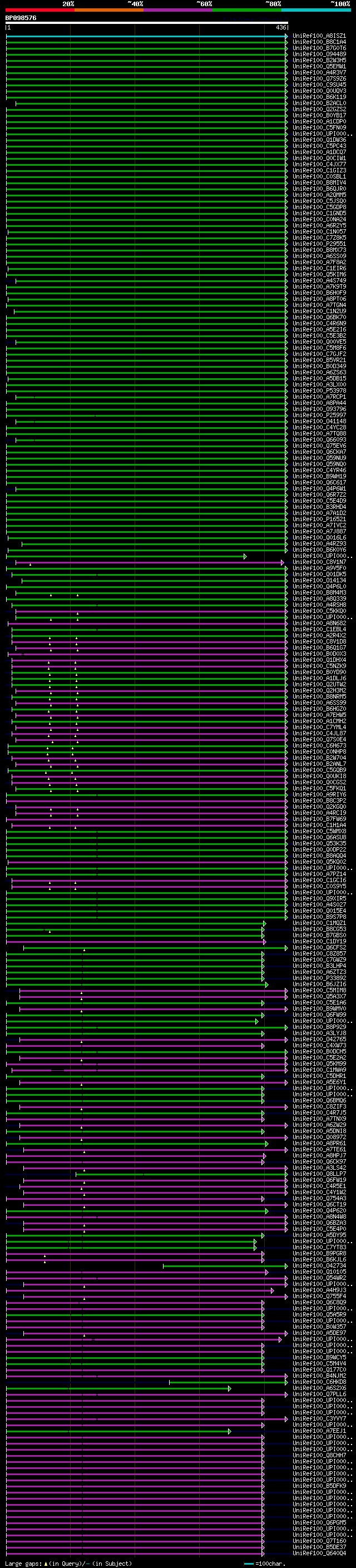
Task: Click the green ~80% identity legend bar
Action: coord(247,10)
